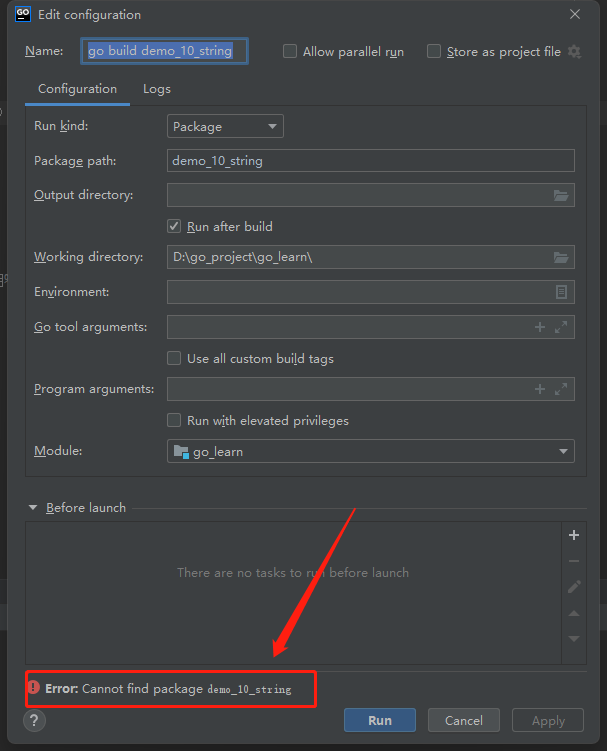Open the help question mark button
The image size is (607, 751).
coord(34,720)
